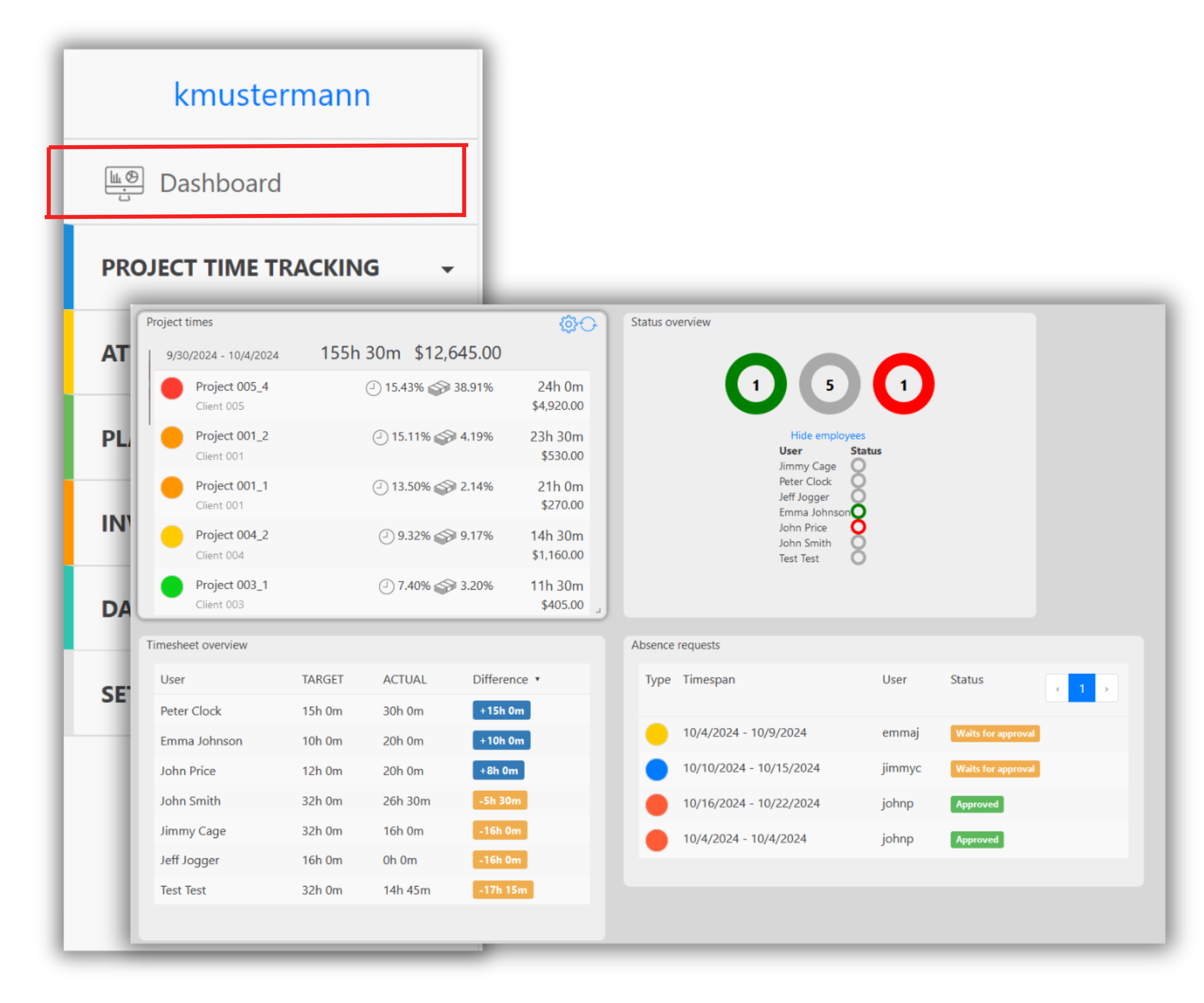Click John Price's red status circle
Image resolution: width=1204 pixels, height=1003 pixels.
(858, 527)
